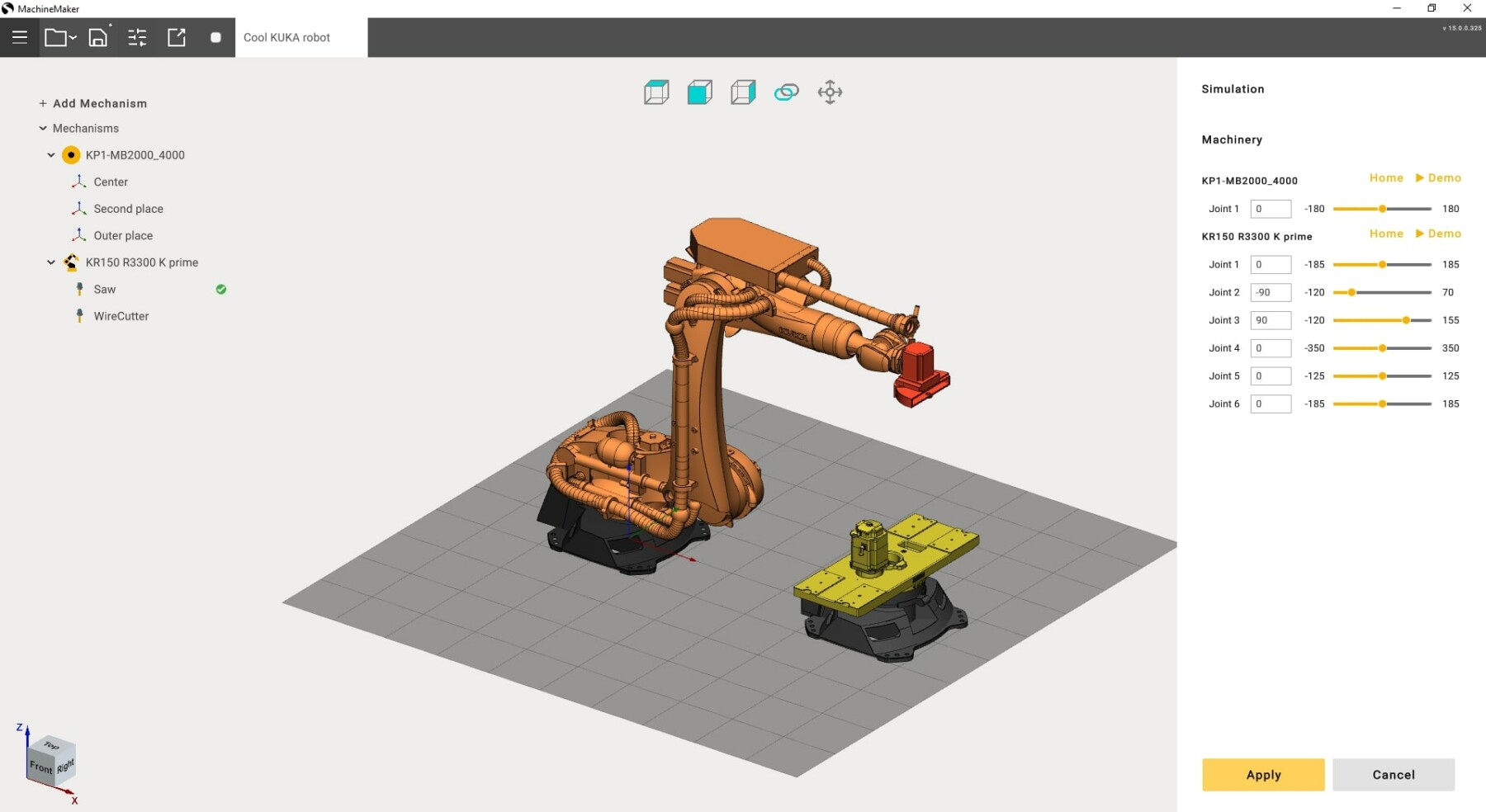The width and height of the screenshot is (1486, 812).
Task: Click the Apply button
Action: coord(1263,774)
